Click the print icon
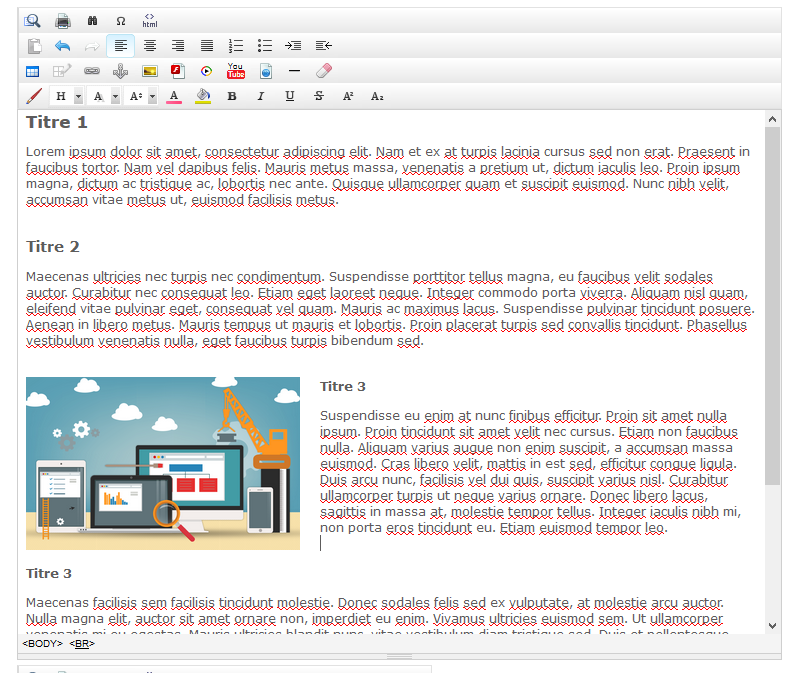Screen dimensions: 796x673 [63, 21]
